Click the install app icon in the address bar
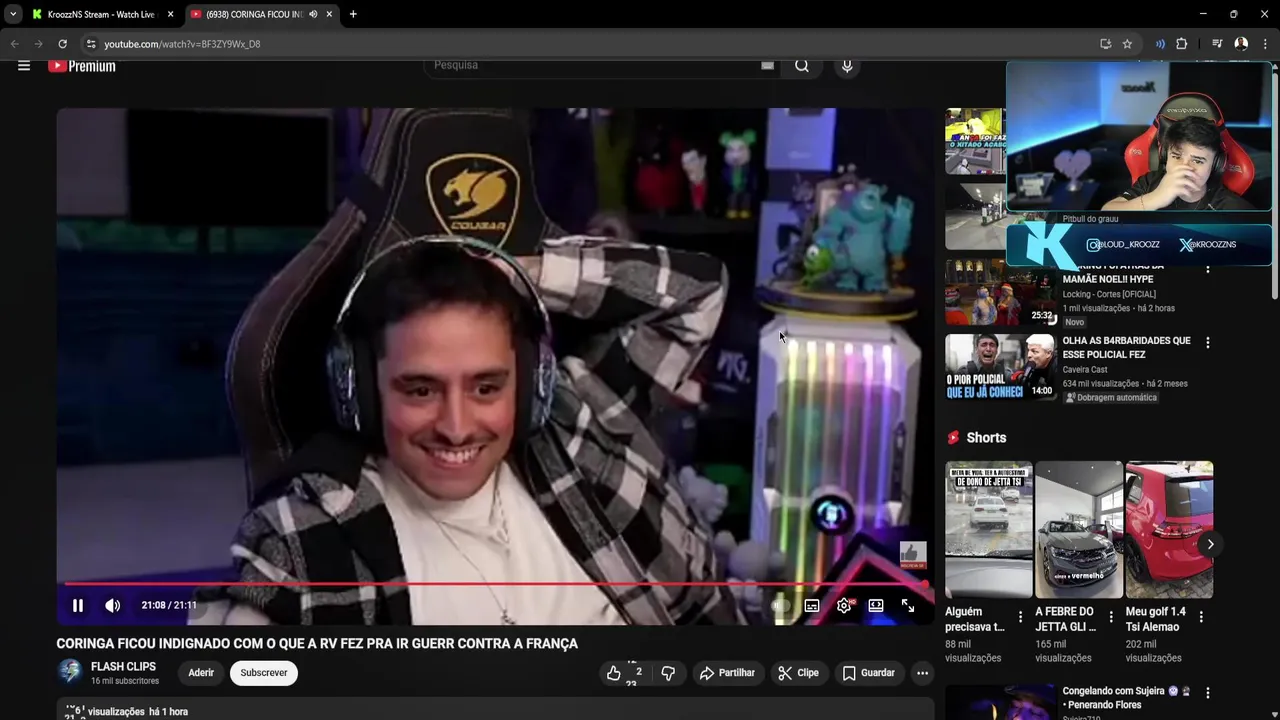This screenshot has width=1280, height=720. [1105, 44]
